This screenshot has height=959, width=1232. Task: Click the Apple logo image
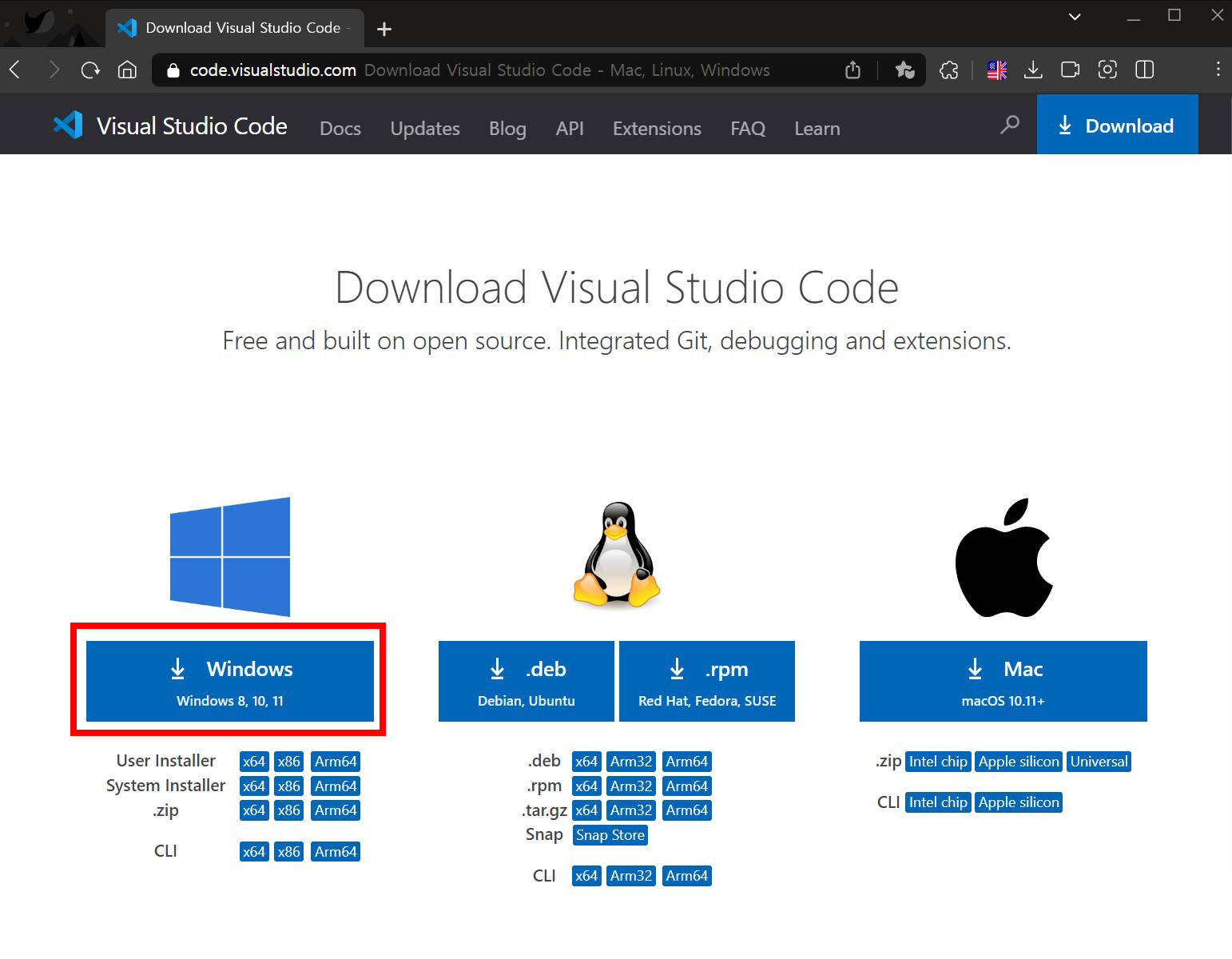1004,557
